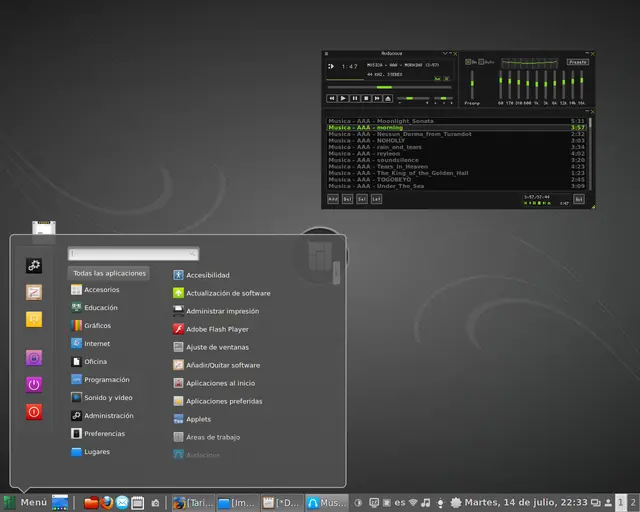Stop playback in Audacious
Viewport: 640px width, 512px height.
point(366,98)
